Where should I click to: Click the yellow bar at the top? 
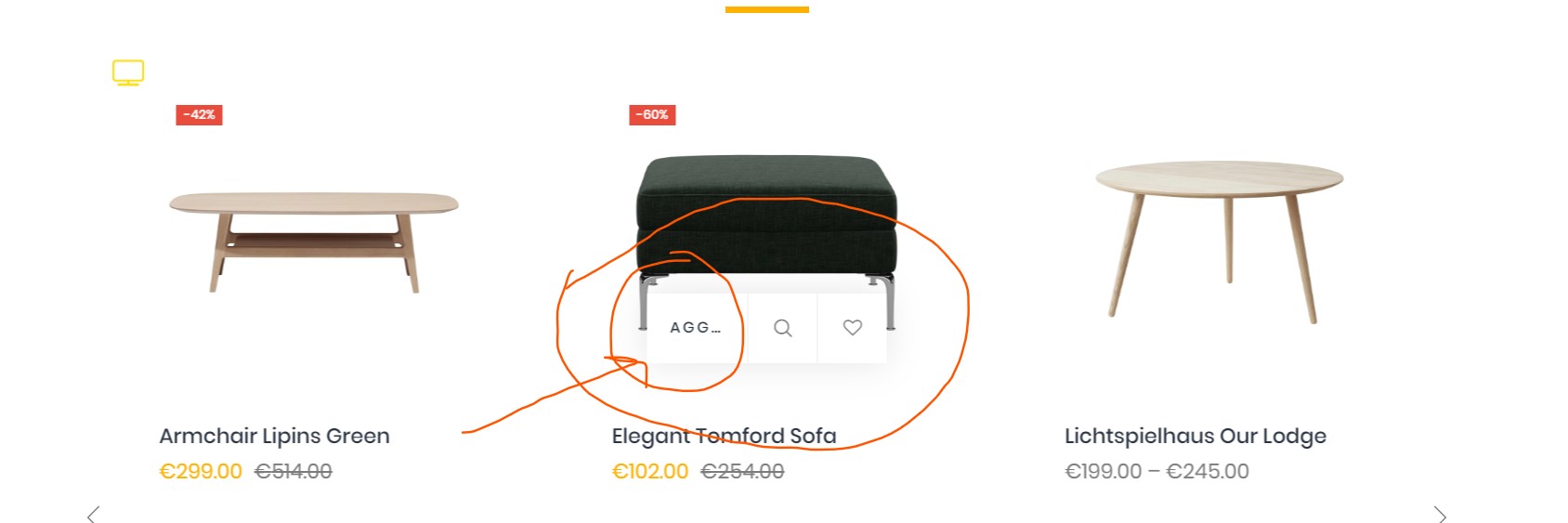pos(767,9)
